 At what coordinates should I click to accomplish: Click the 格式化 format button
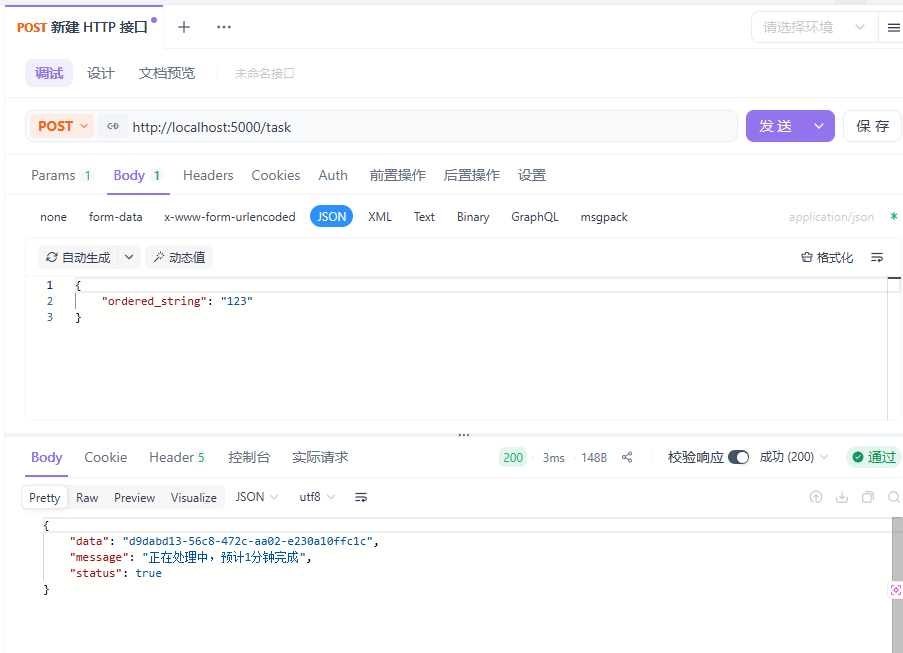pos(827,257)
